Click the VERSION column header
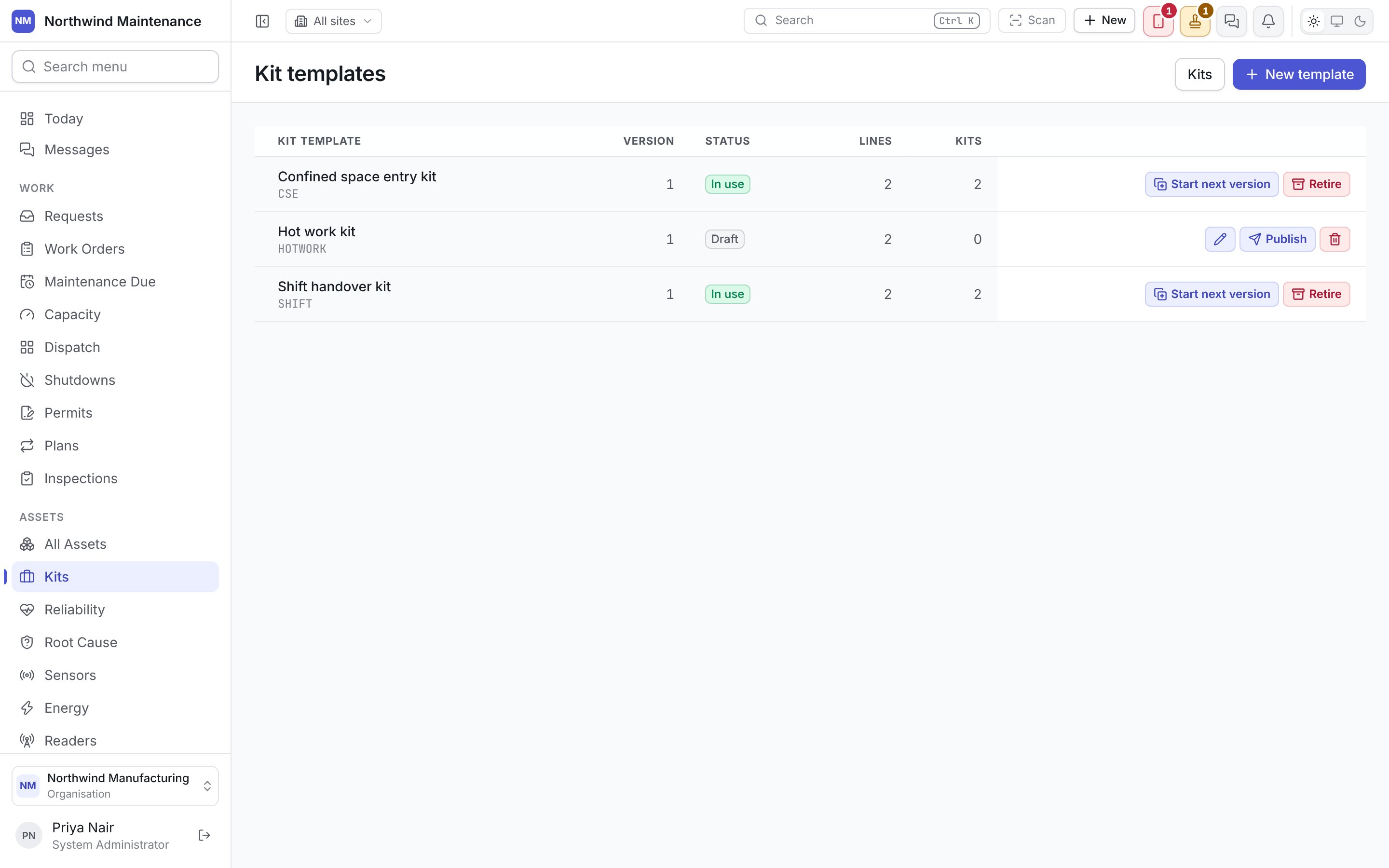The width and height of the screenshot is (1389, 868). tap(649, 141)
